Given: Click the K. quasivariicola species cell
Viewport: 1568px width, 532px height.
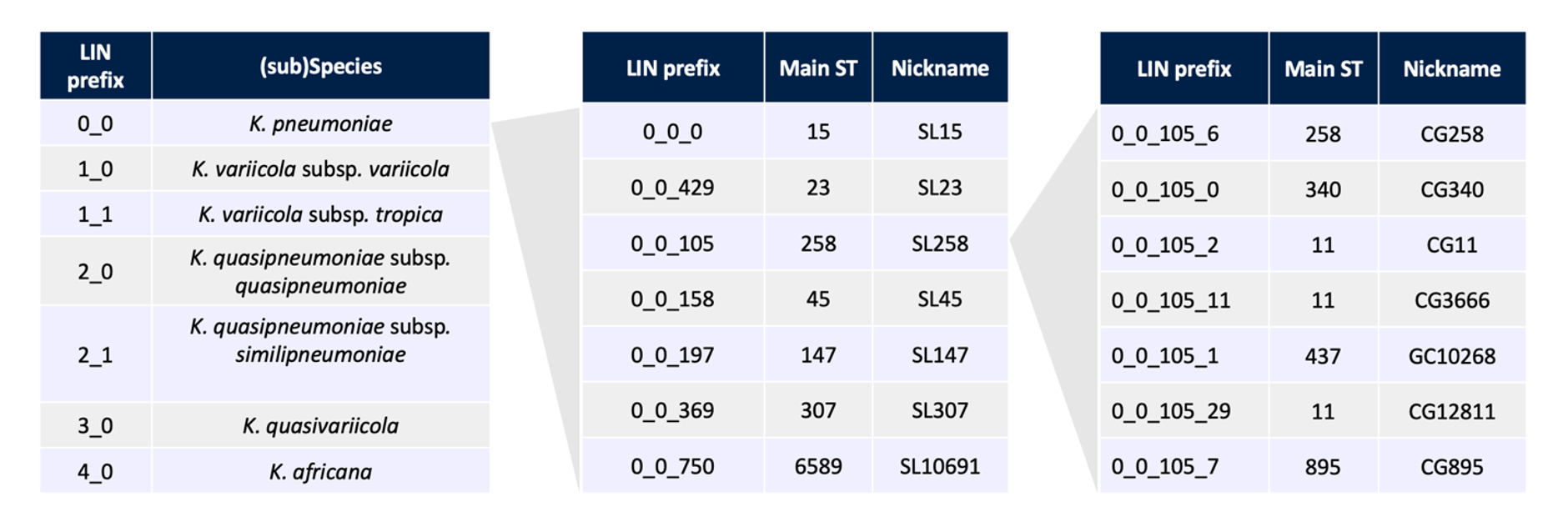Looking at the screenshot, I should [x=320, y=426].
